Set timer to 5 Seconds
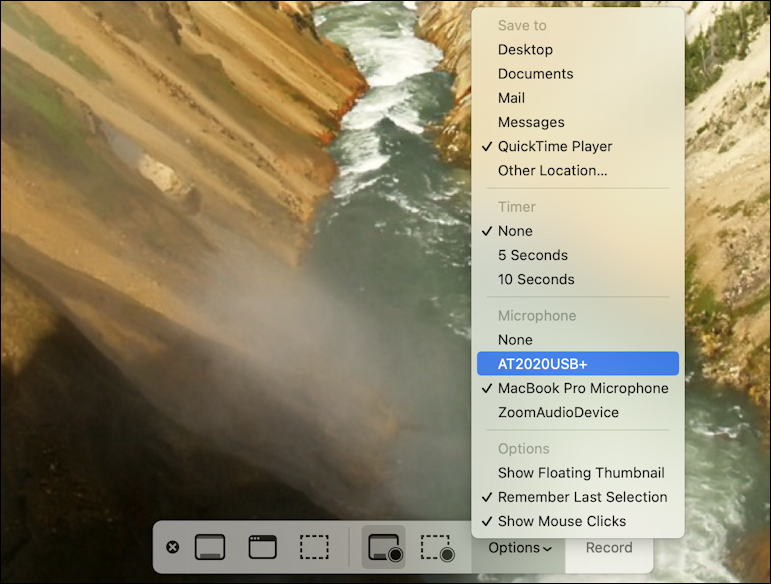771x584 pixels. (578, 255)
